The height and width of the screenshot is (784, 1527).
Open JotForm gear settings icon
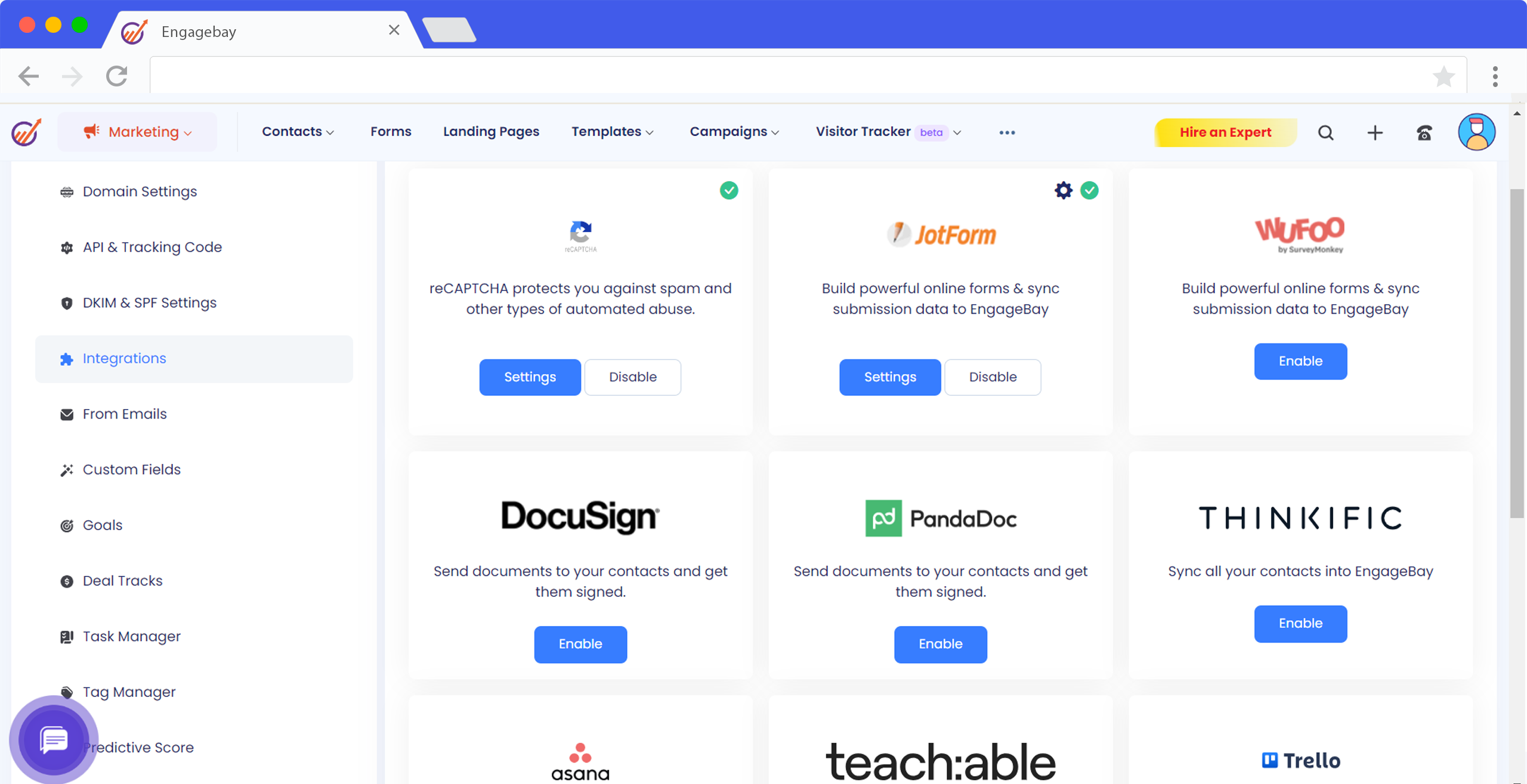pyautogui.click(x=1063, y=190)
